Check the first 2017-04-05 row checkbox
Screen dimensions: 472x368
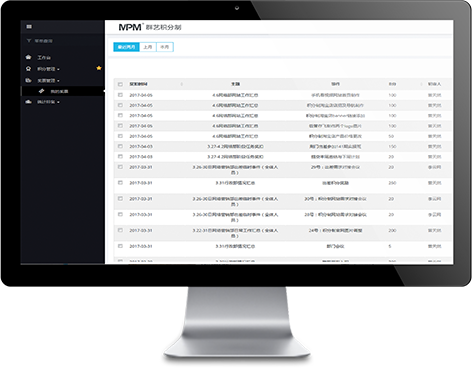coord(120,95)
